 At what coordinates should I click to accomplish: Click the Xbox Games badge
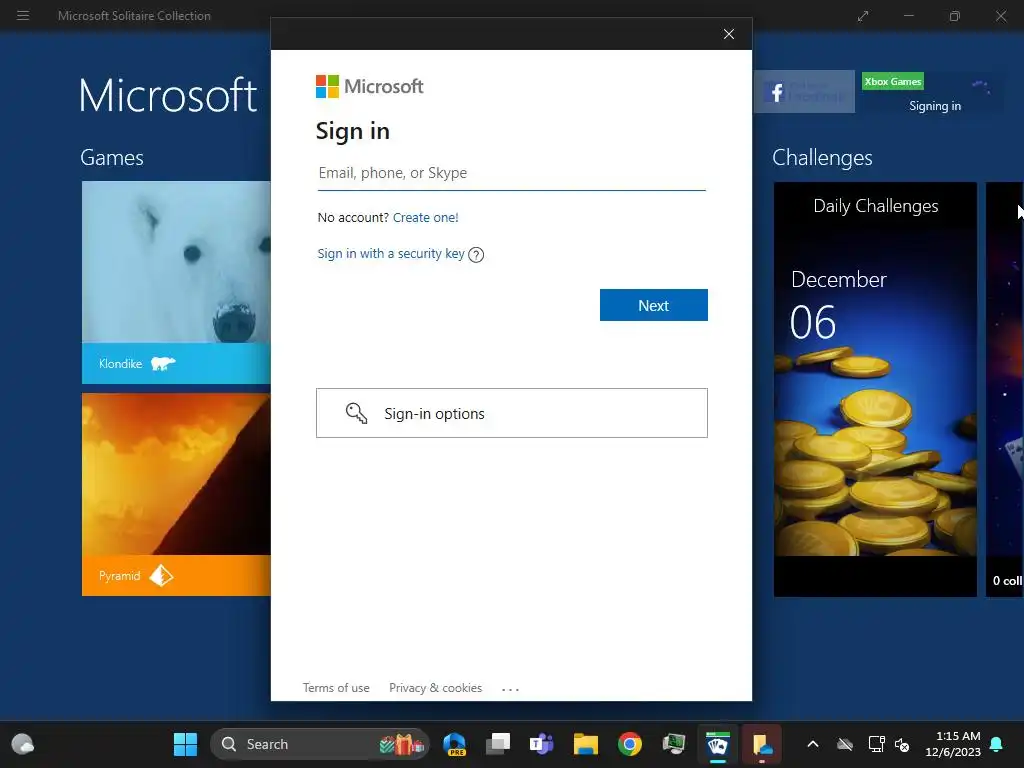(893, 81)
